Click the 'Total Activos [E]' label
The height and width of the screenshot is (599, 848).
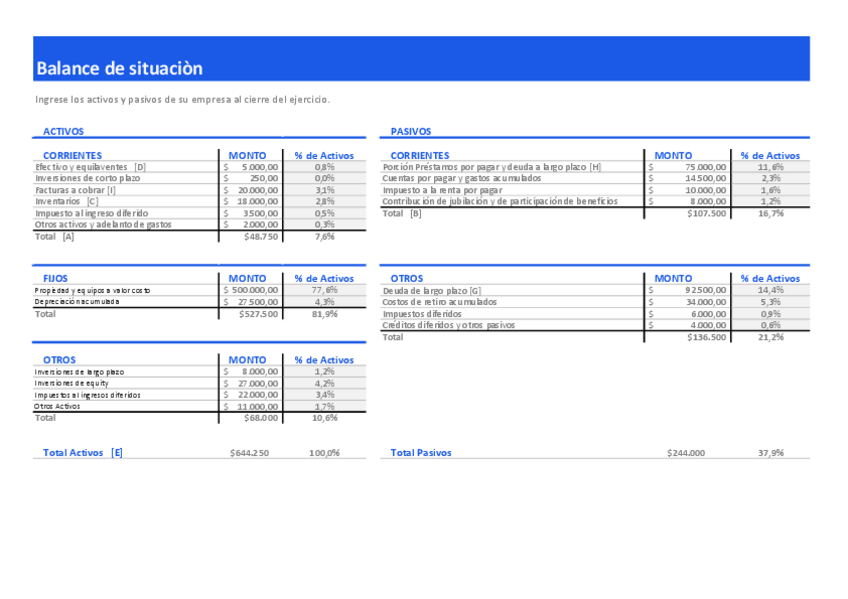(x=83, y=453)
